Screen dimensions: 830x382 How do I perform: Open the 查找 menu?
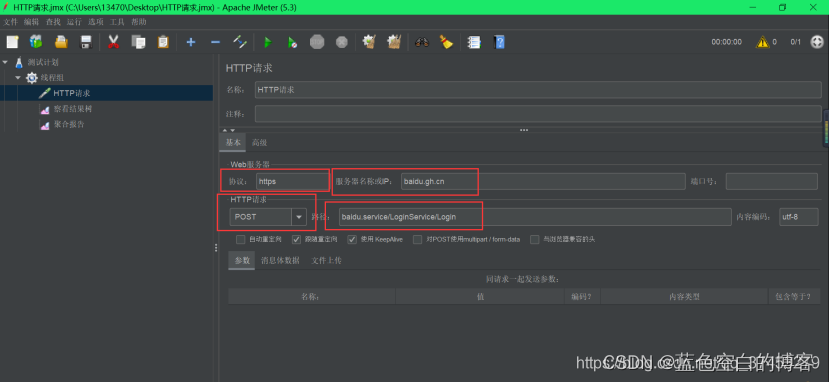(53, 22)
